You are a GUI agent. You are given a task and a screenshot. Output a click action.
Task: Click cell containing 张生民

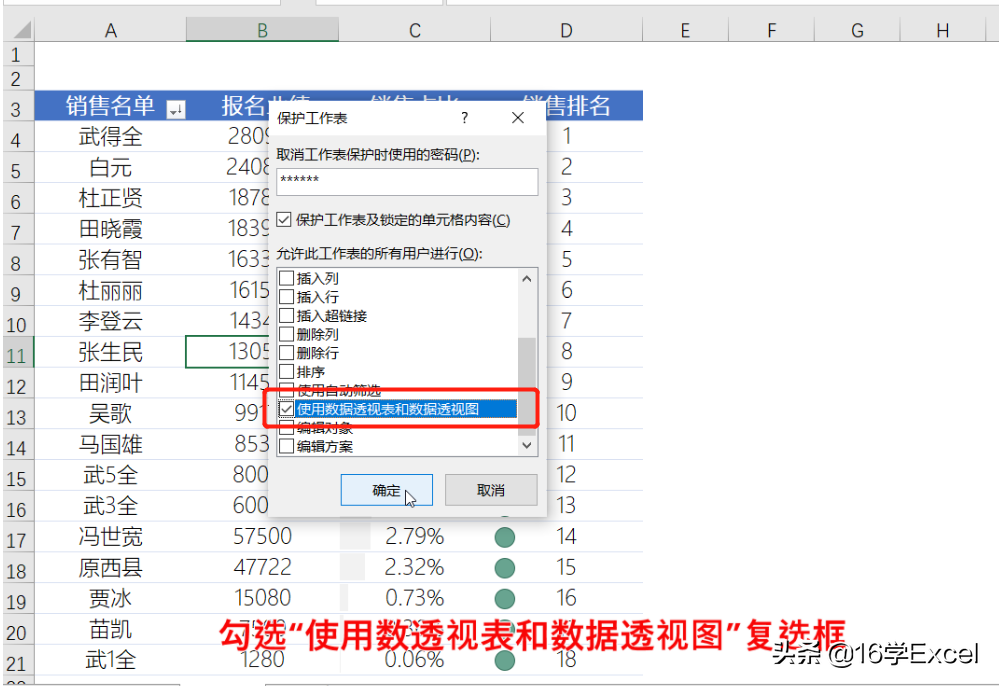pyautogui.click(x=110, y=352)
